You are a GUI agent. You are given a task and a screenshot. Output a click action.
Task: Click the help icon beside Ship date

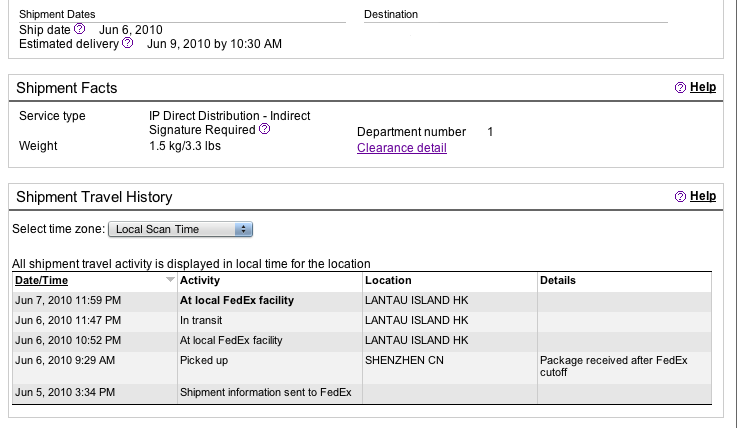pyautogui.click(x=80, y=29)
